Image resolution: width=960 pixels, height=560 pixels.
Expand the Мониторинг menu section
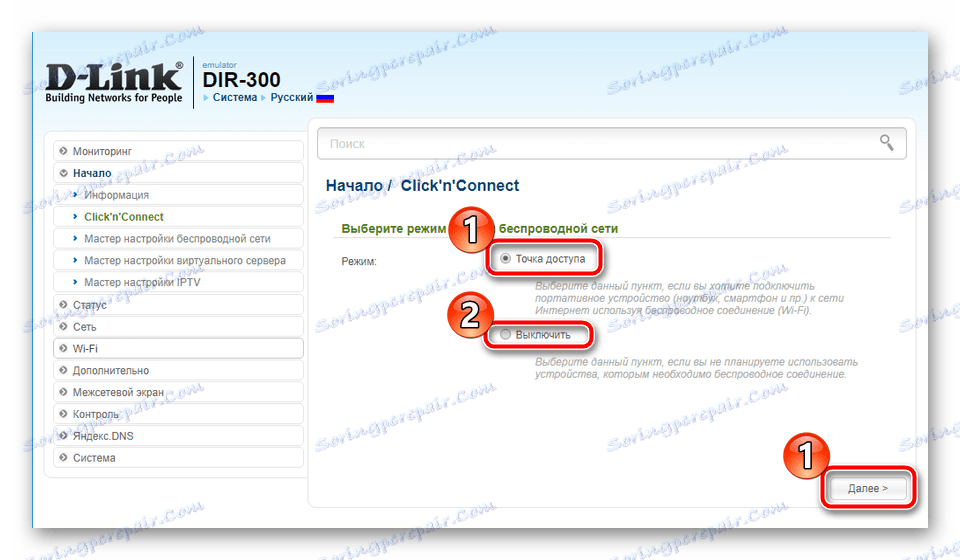[179, 151]
